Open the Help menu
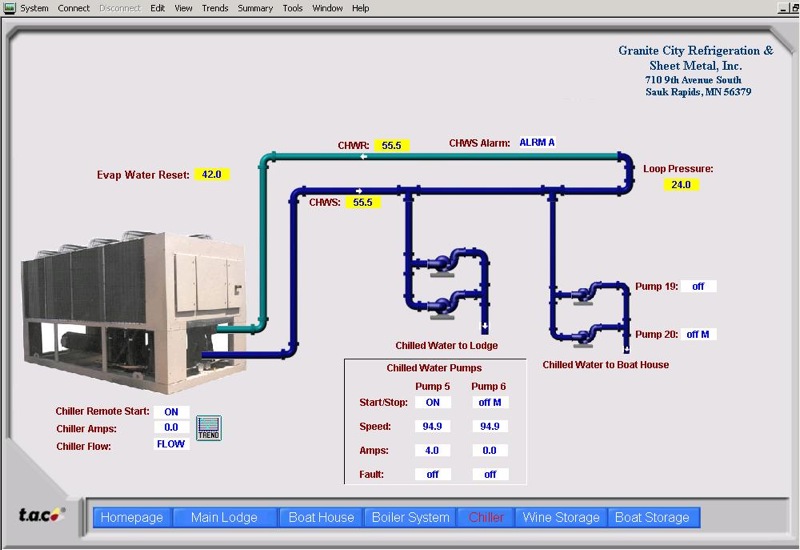The width and height of the screenshot is (800, 550). click(x=360, y=8)
